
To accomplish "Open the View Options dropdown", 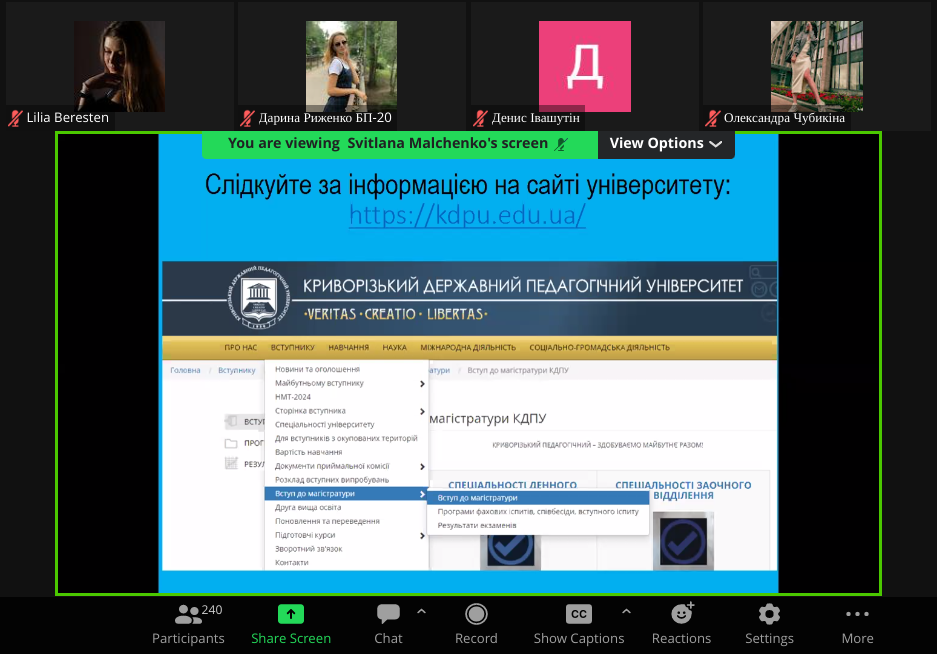I will coord(665,144).
